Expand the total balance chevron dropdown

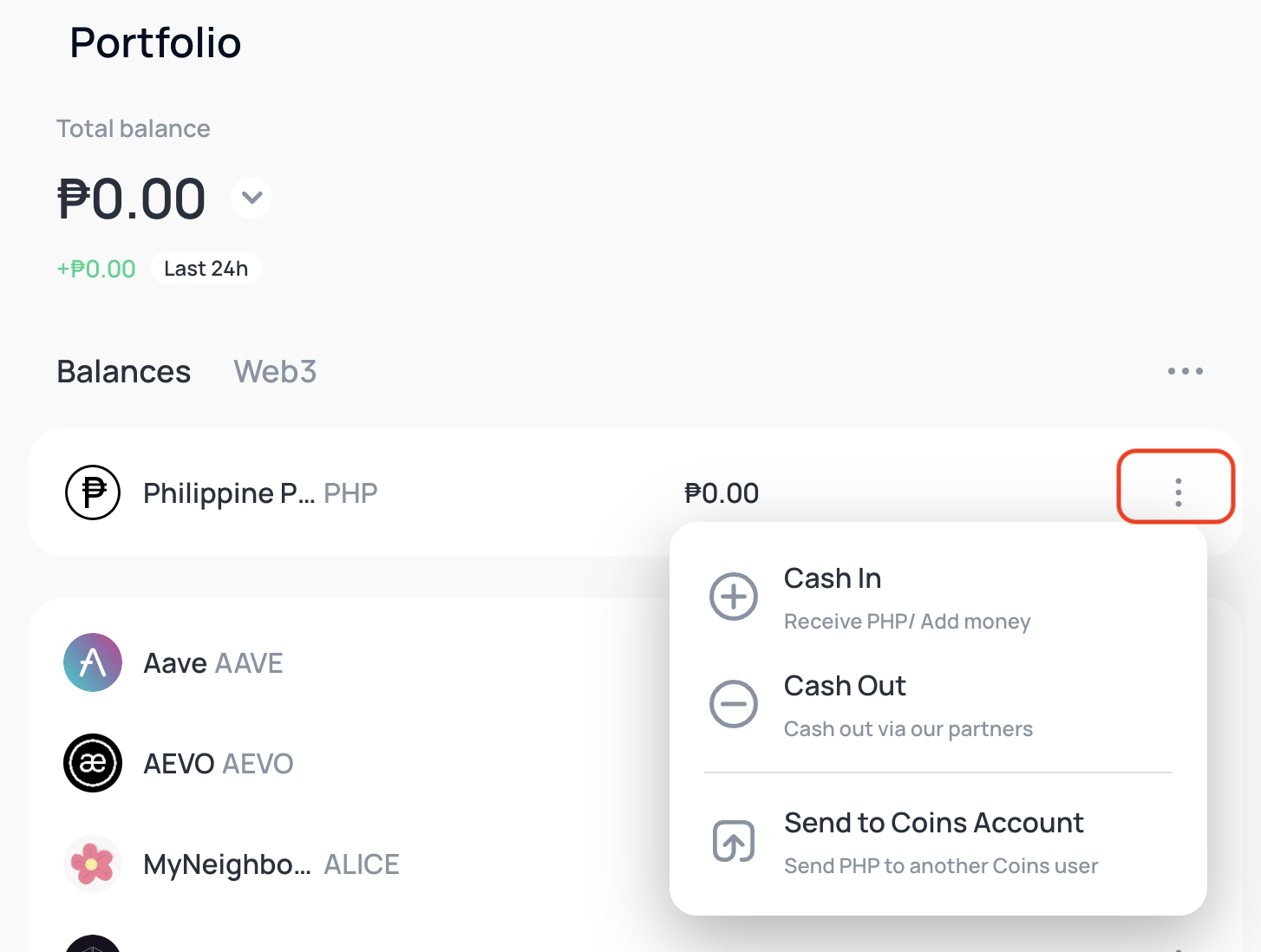pyautogui.click(x=252, y=198)
